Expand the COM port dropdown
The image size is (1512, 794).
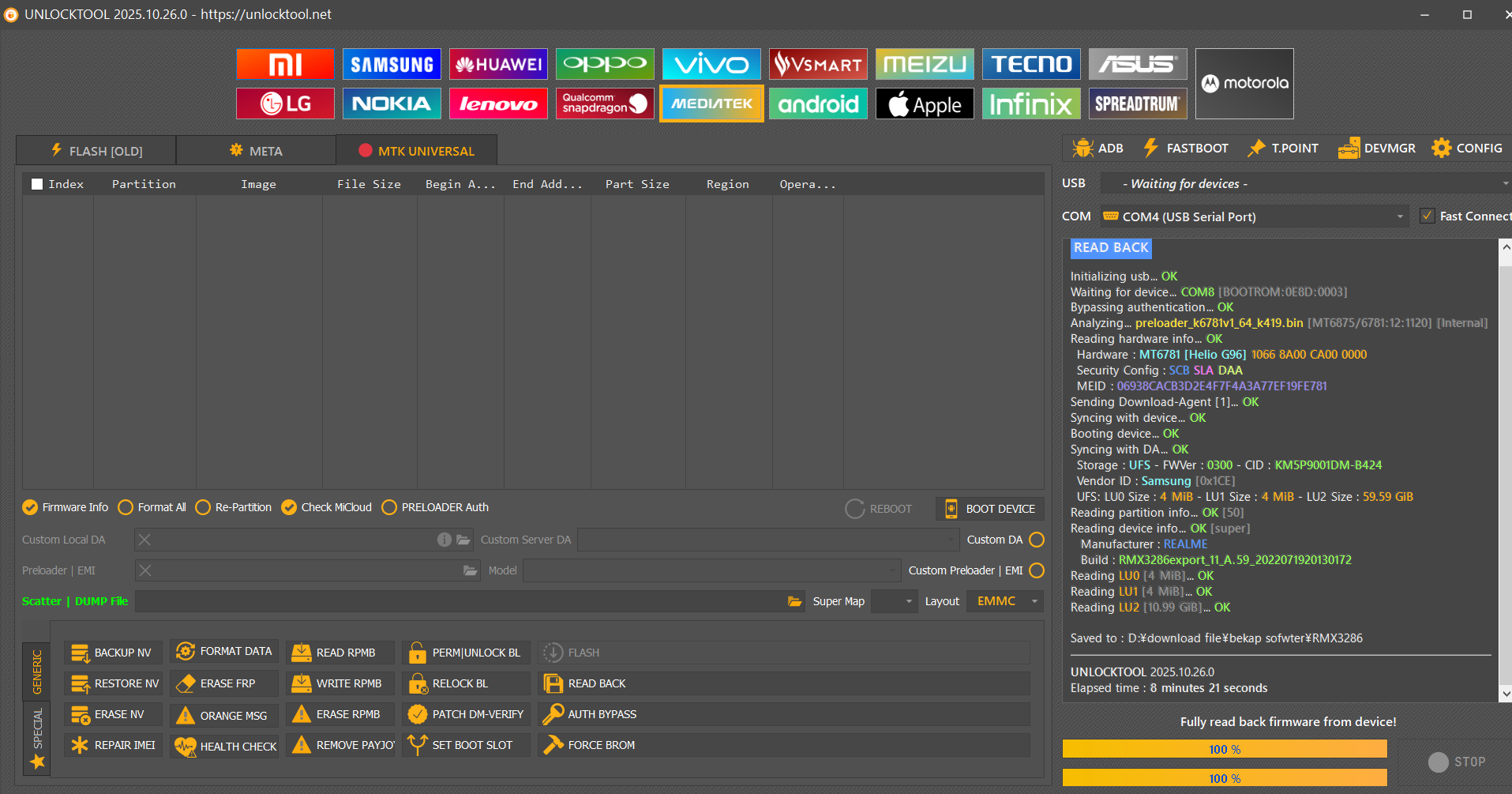1400,216
